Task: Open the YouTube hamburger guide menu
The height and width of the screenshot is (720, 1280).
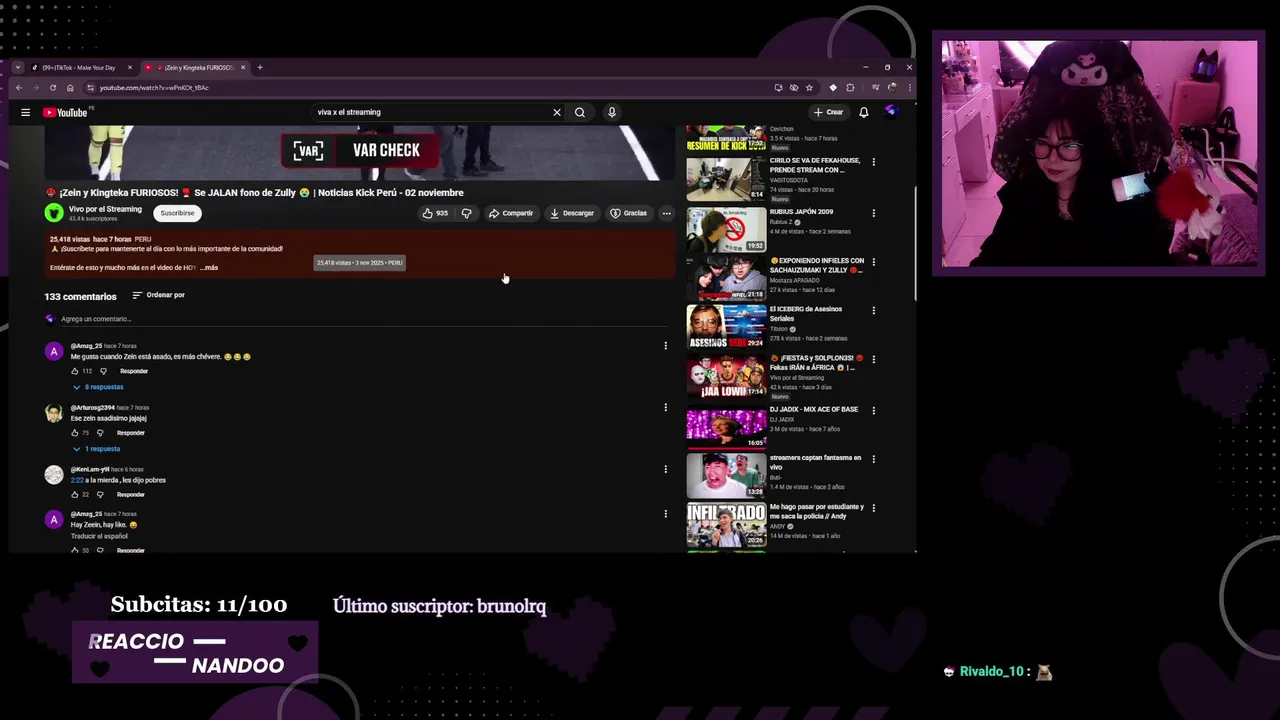Action: (25, 112)
